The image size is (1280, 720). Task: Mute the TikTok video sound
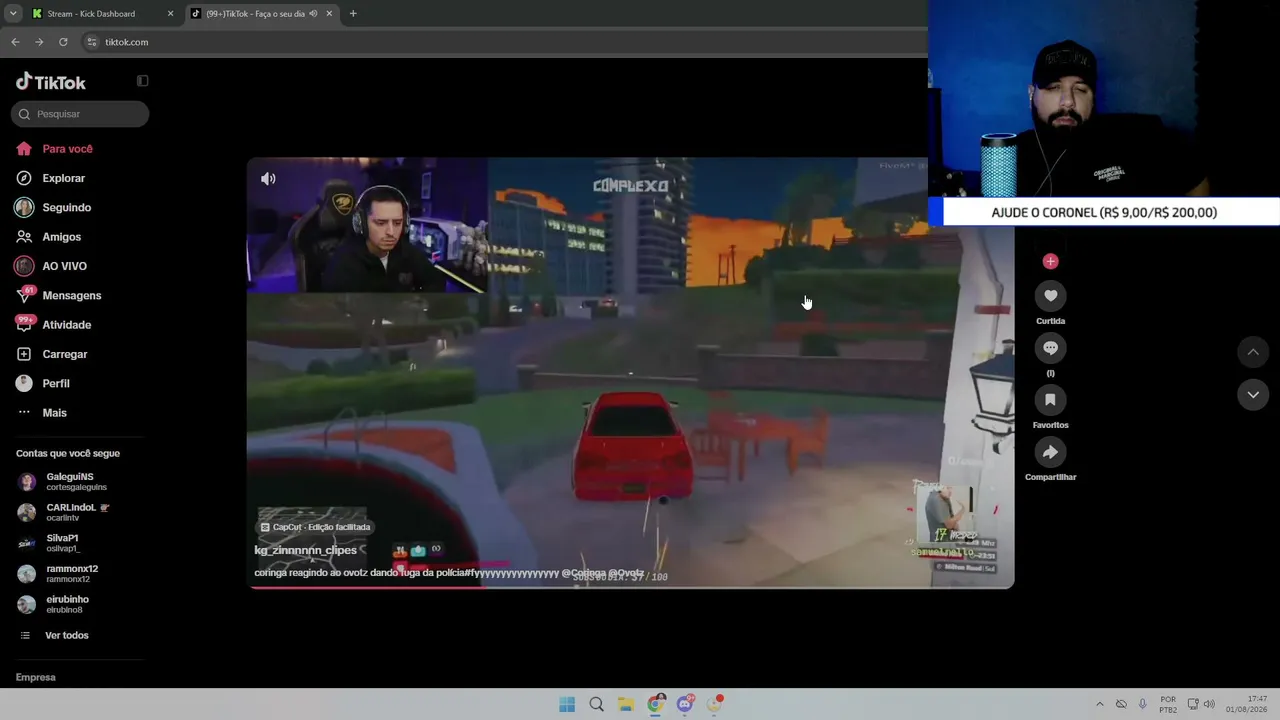(268, 179)
